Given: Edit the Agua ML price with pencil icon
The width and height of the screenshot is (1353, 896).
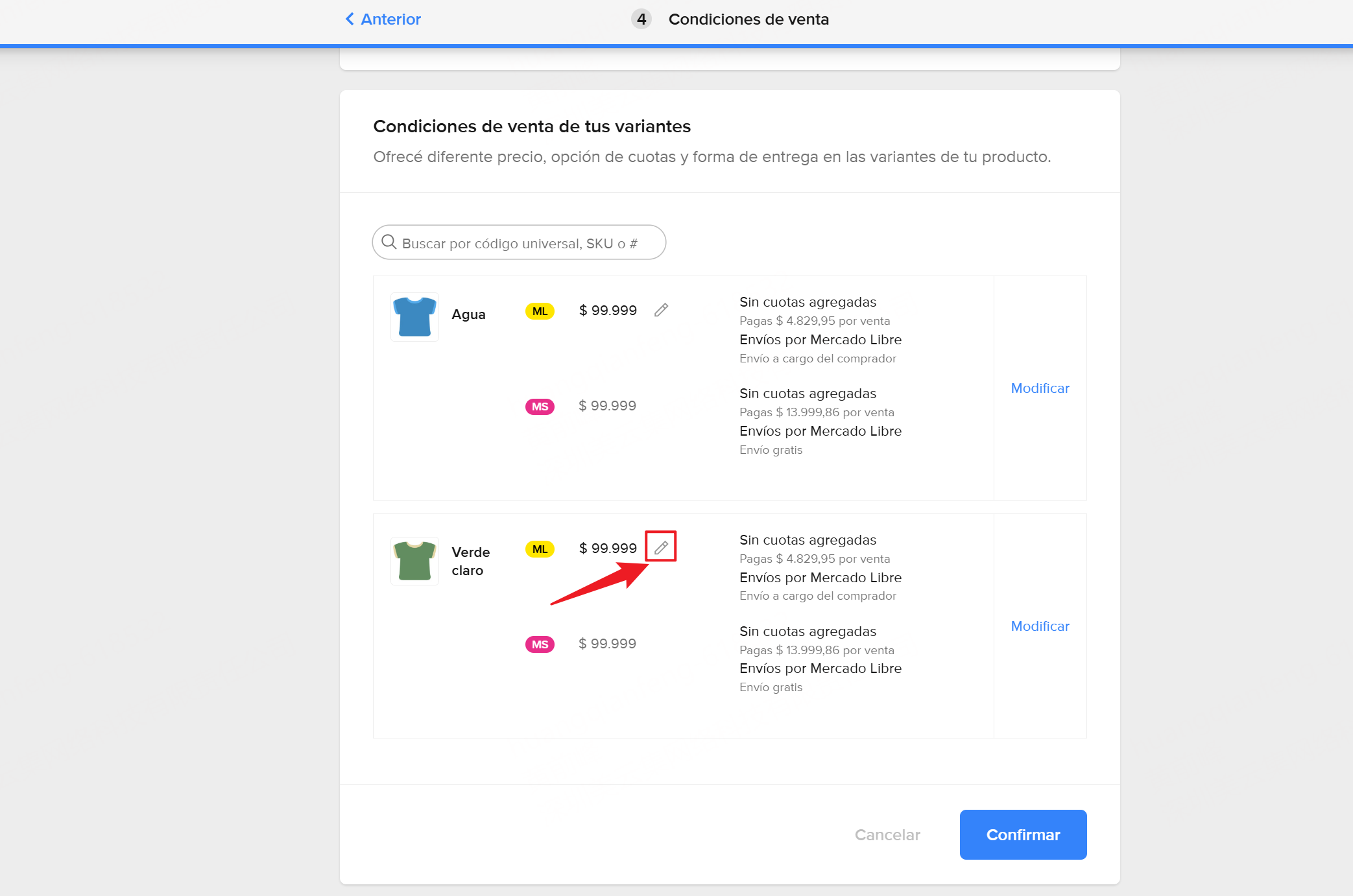Looking at the screenshot, I should [661, 310].
